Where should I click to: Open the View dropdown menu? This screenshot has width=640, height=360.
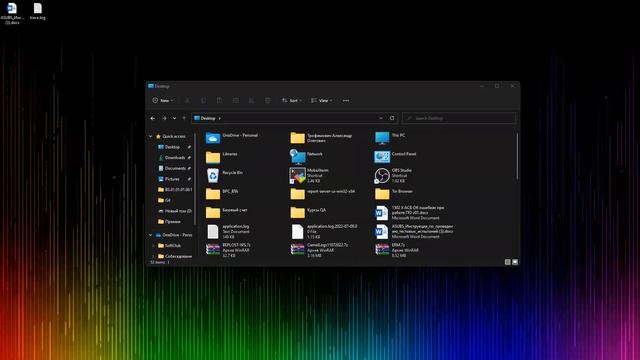[322, 100]
